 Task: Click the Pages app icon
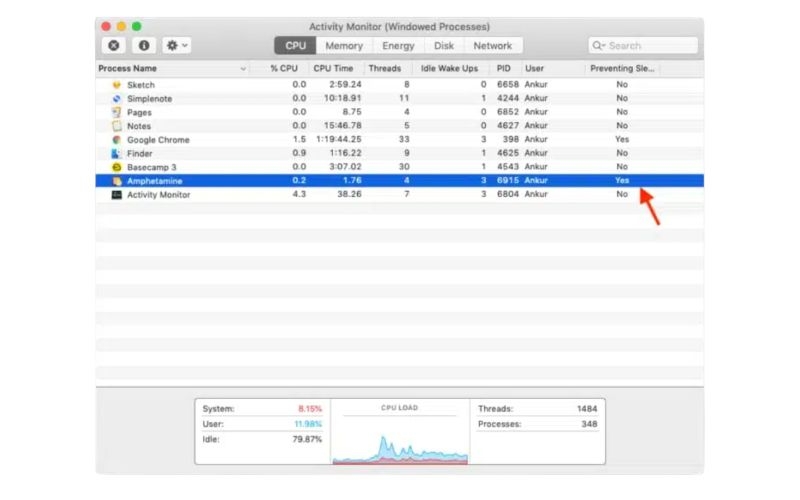[x=117, y=112]
